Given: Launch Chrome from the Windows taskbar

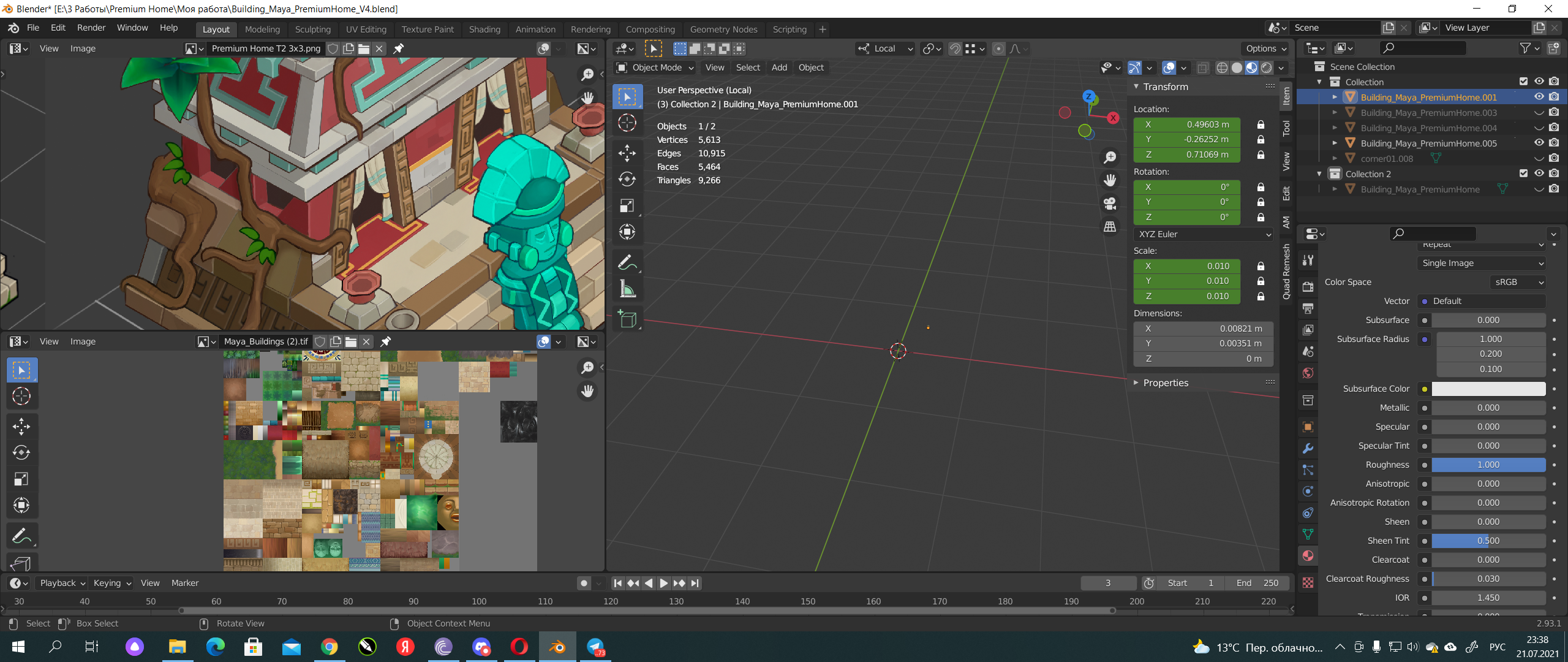Looking at the screenshot, I should pyautogui.click(x=329, y=647).
